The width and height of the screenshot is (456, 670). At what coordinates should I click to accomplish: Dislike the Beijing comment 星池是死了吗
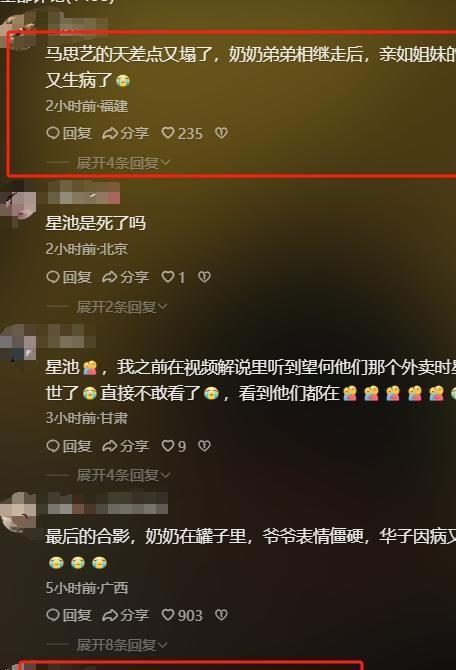[x=204, y=277]
